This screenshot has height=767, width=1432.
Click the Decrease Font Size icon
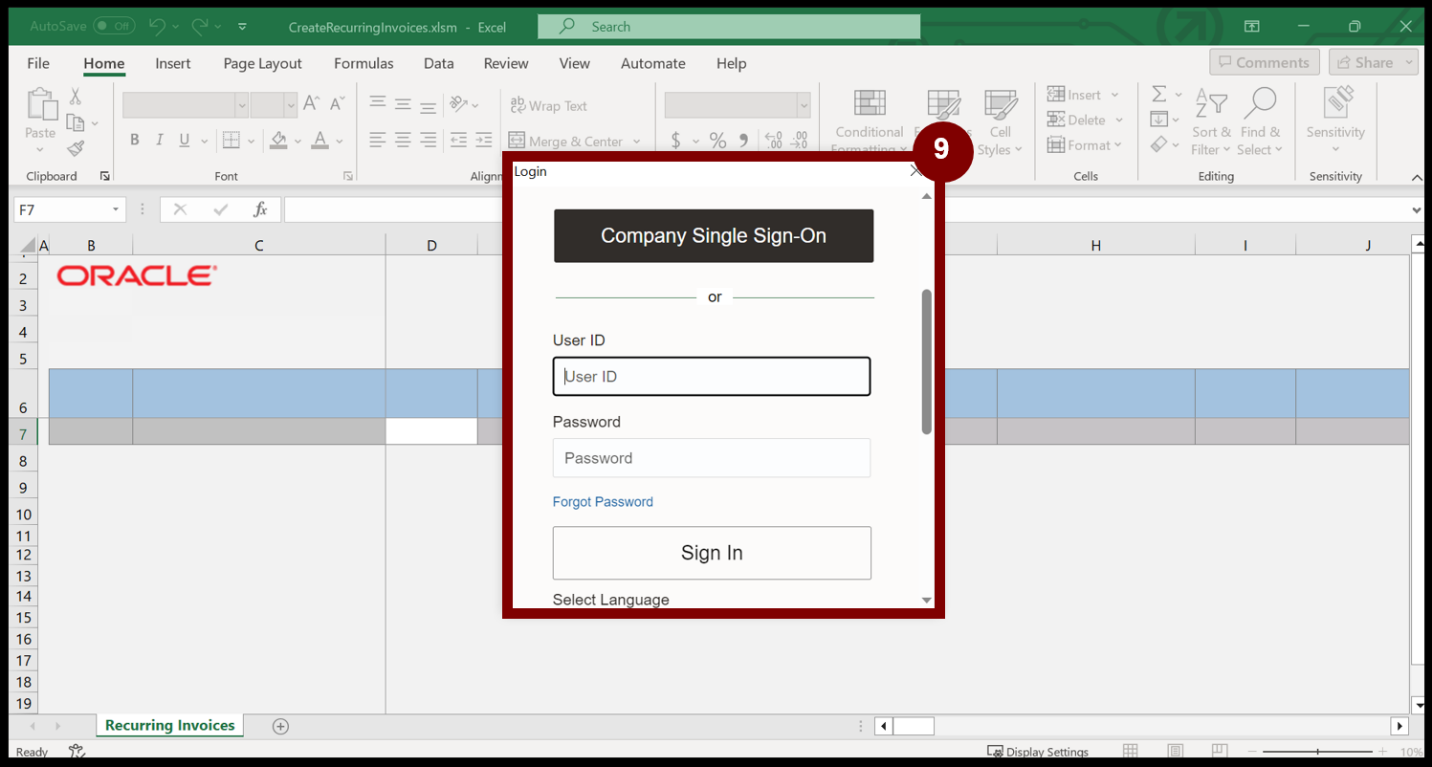coord(337,103)
